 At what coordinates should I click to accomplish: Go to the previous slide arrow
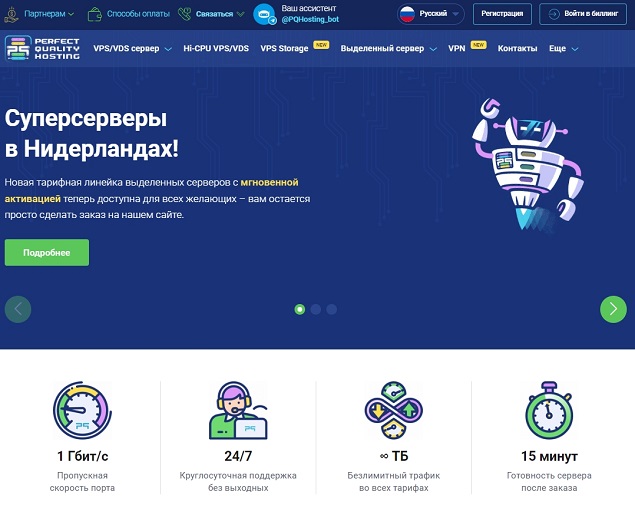pyautogui.click(x=18, y=309)
